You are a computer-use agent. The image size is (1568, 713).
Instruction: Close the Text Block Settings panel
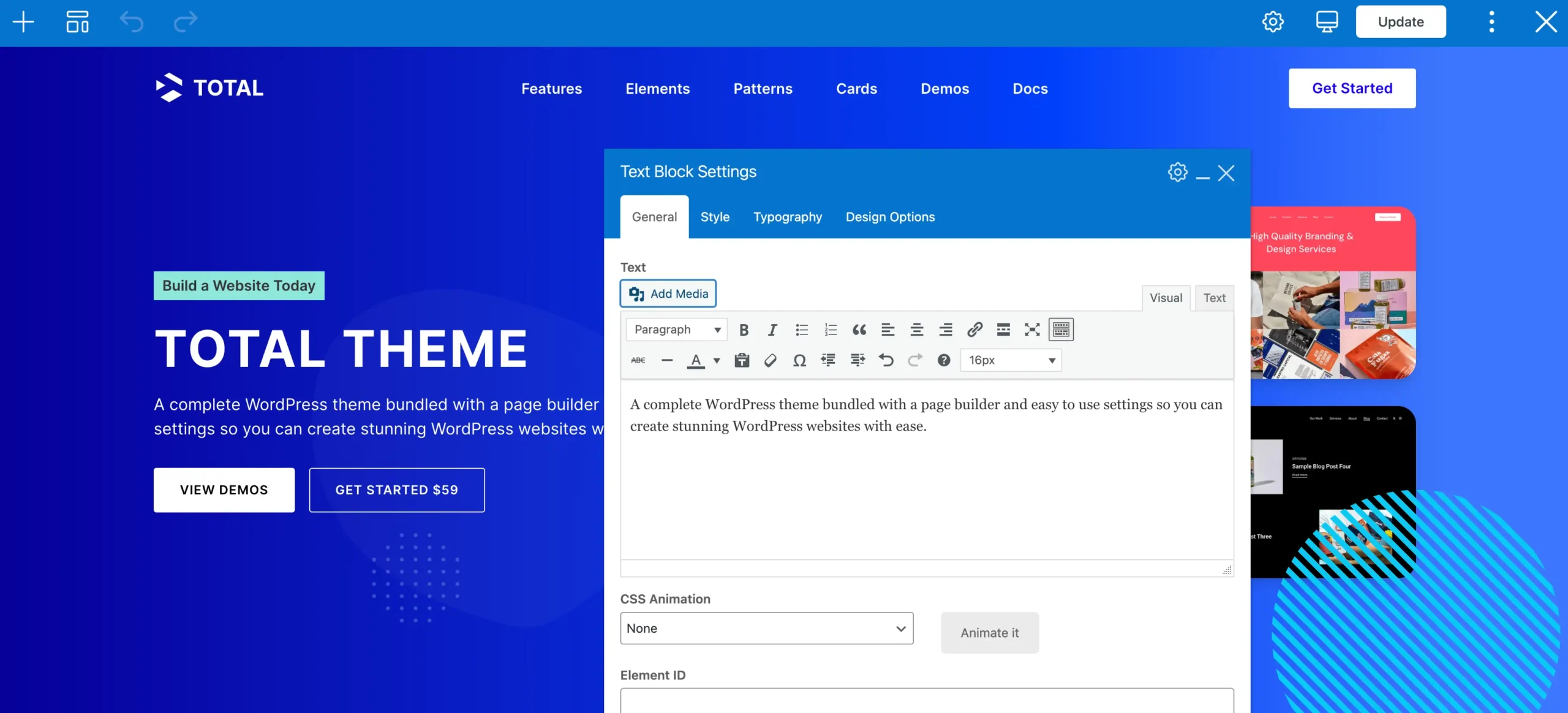tap(1226, 173)
